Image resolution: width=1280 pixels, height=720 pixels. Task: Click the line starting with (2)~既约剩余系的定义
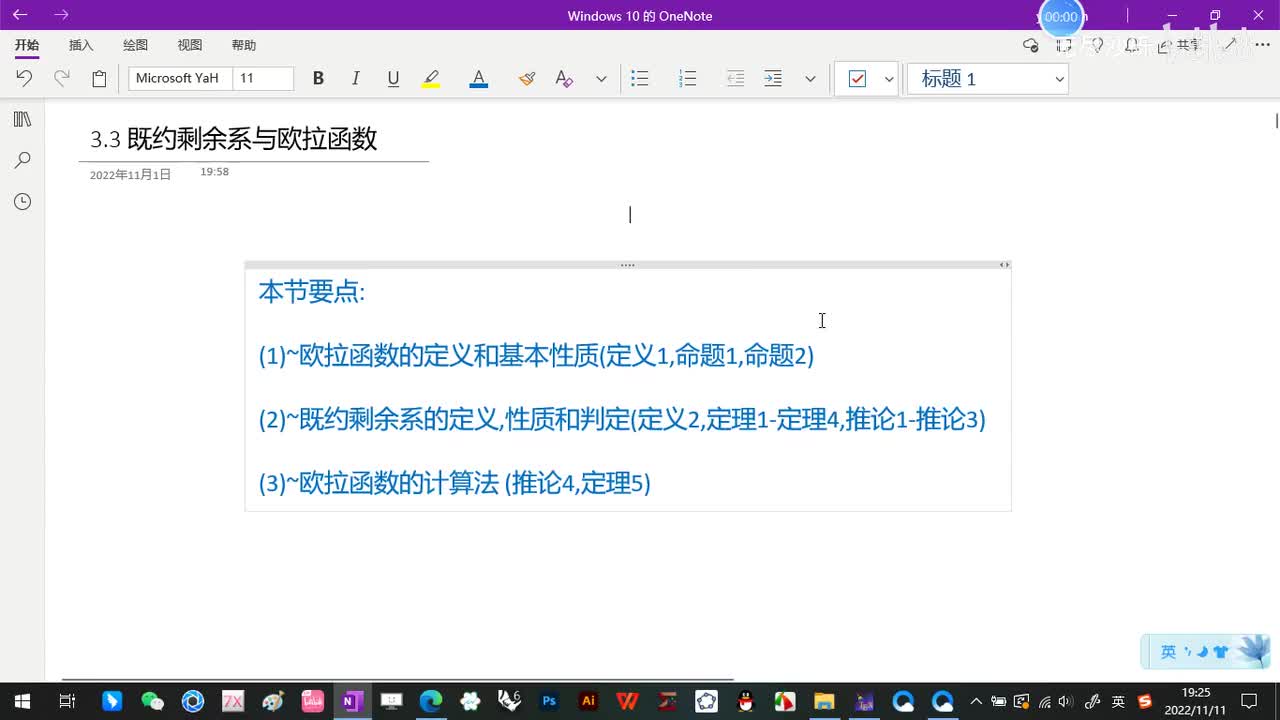pyautogui.click(x=622, y=419)
